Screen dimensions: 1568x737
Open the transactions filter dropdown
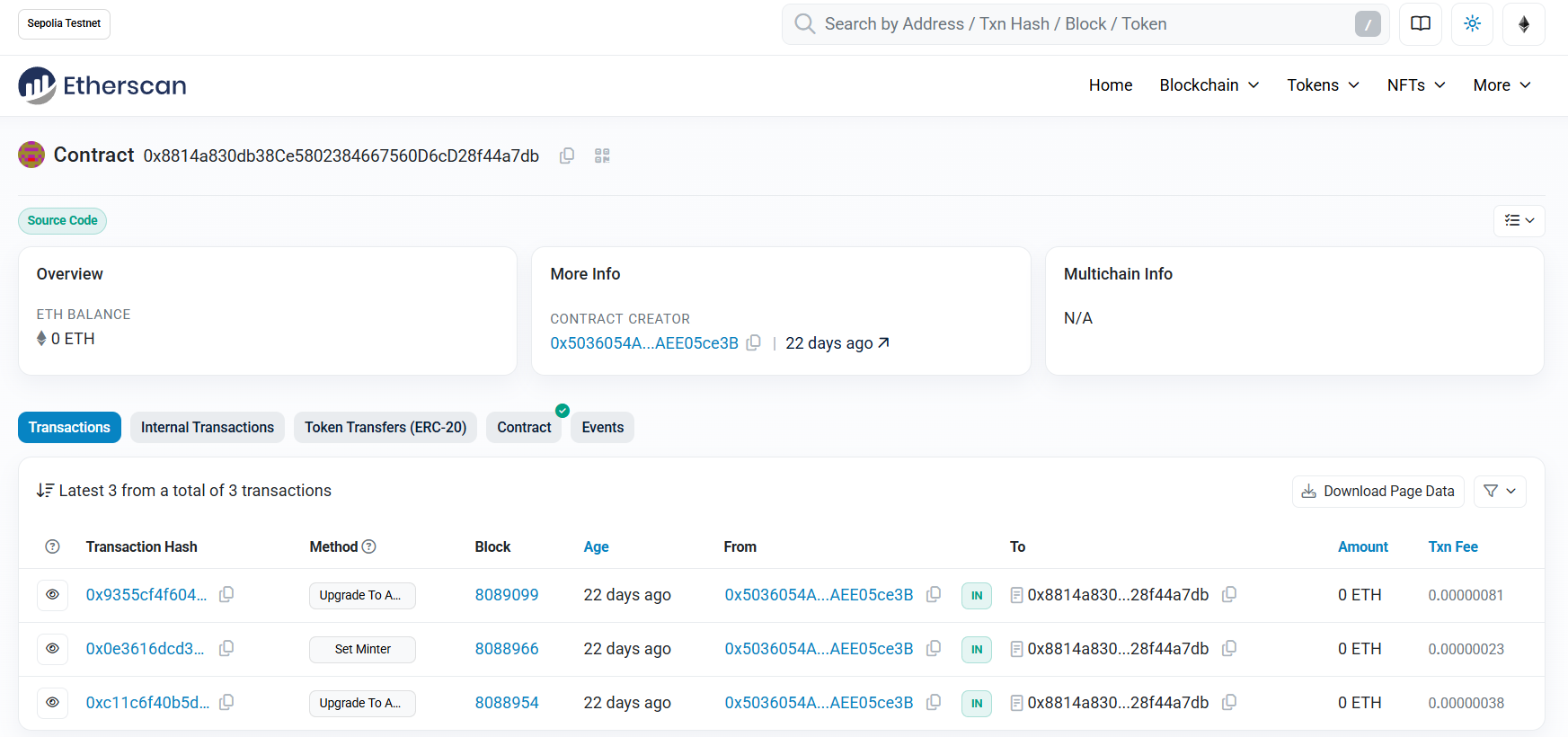pos(1500,491)
